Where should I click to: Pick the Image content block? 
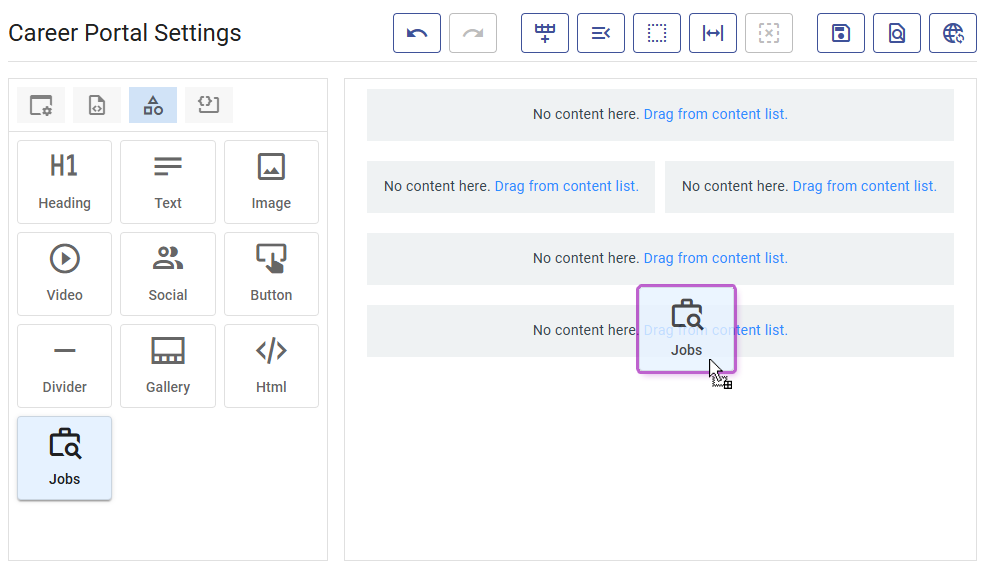tap(271, 182)
